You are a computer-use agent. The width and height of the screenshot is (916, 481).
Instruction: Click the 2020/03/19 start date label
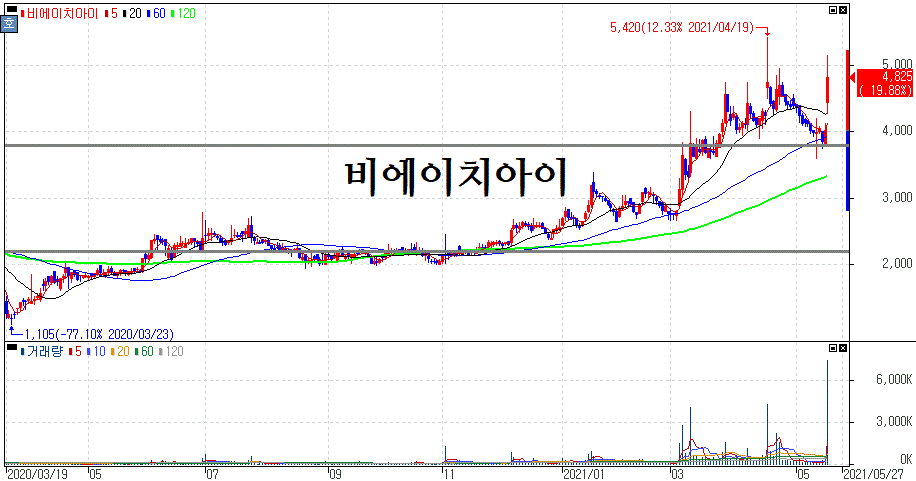coord(37,473)
